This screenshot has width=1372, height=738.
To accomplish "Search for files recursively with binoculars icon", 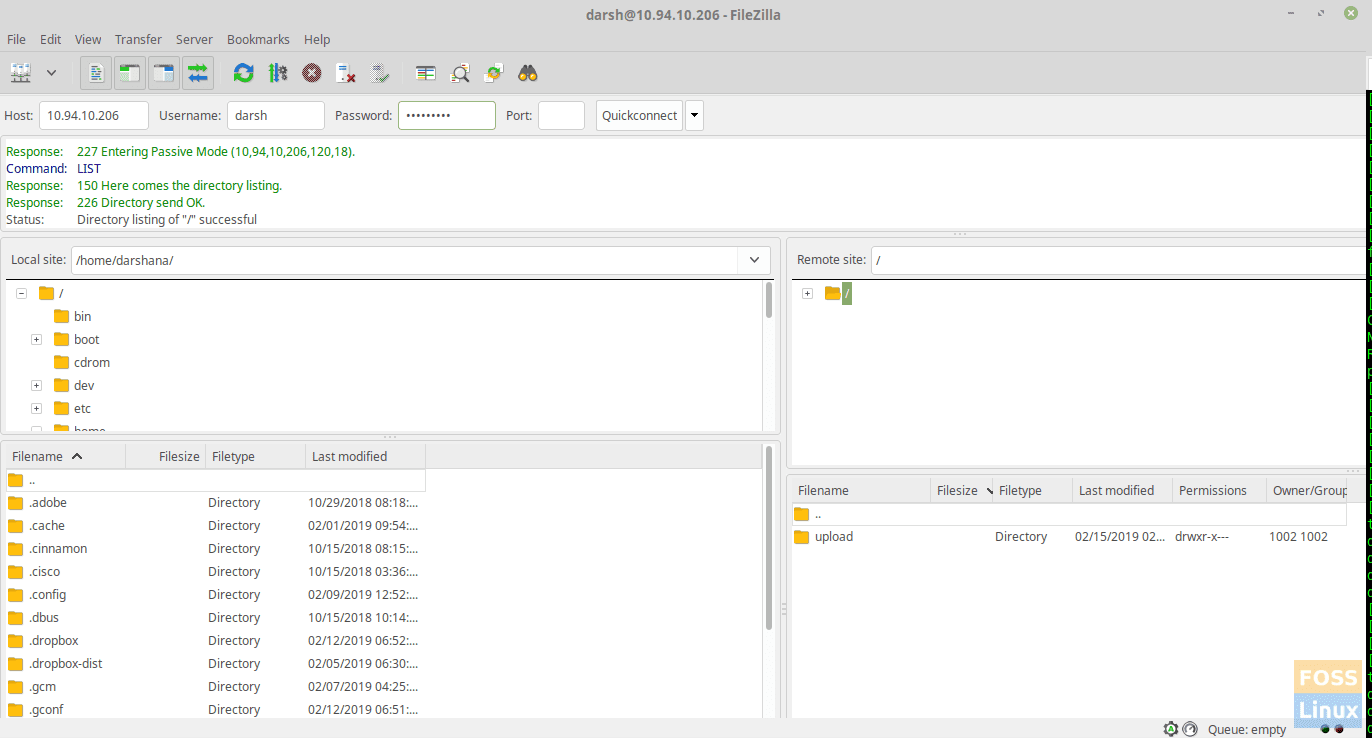I will click(x=528, y=73).
